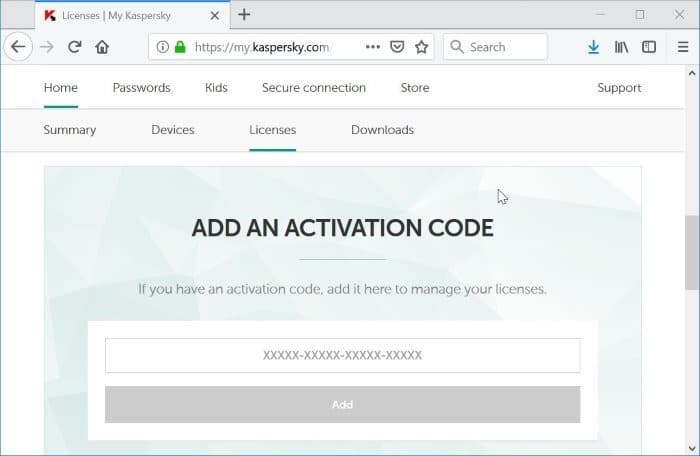Toggle the sidebar view icon
The image size is (700, 456).
649,47
